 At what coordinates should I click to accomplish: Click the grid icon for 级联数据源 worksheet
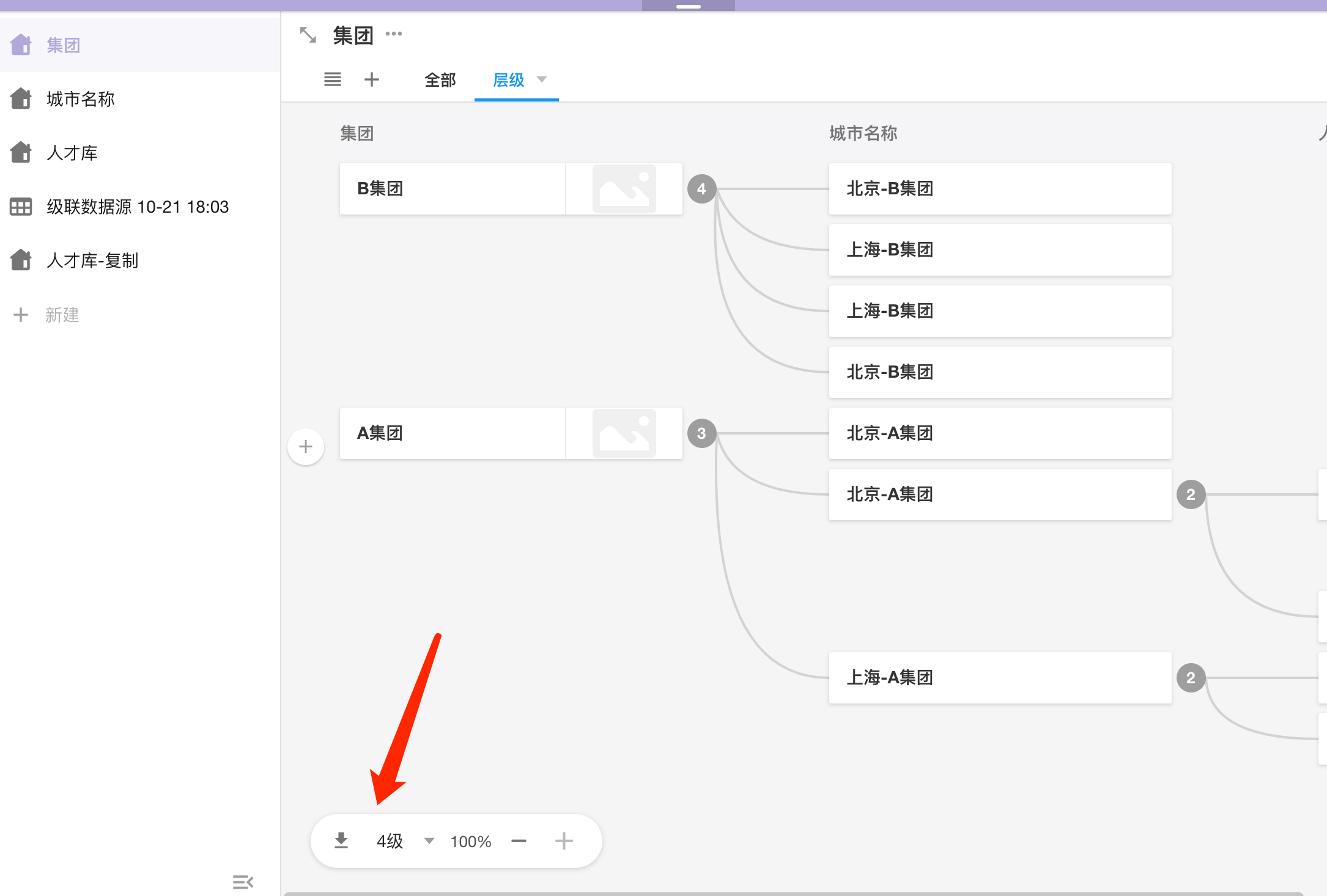tap(21, 207)
